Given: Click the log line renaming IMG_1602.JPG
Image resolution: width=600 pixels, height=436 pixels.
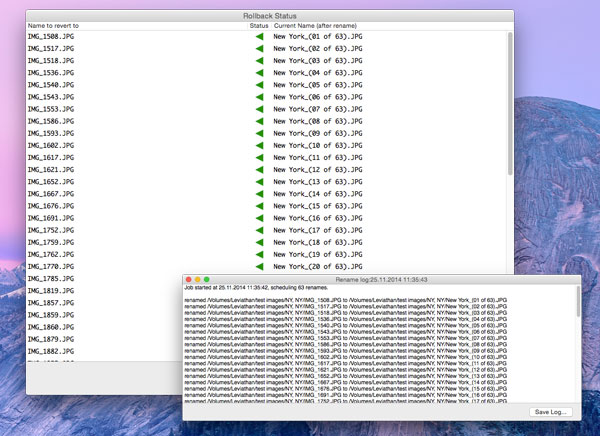Looking at the screenshot, I should tap(346, 357).
